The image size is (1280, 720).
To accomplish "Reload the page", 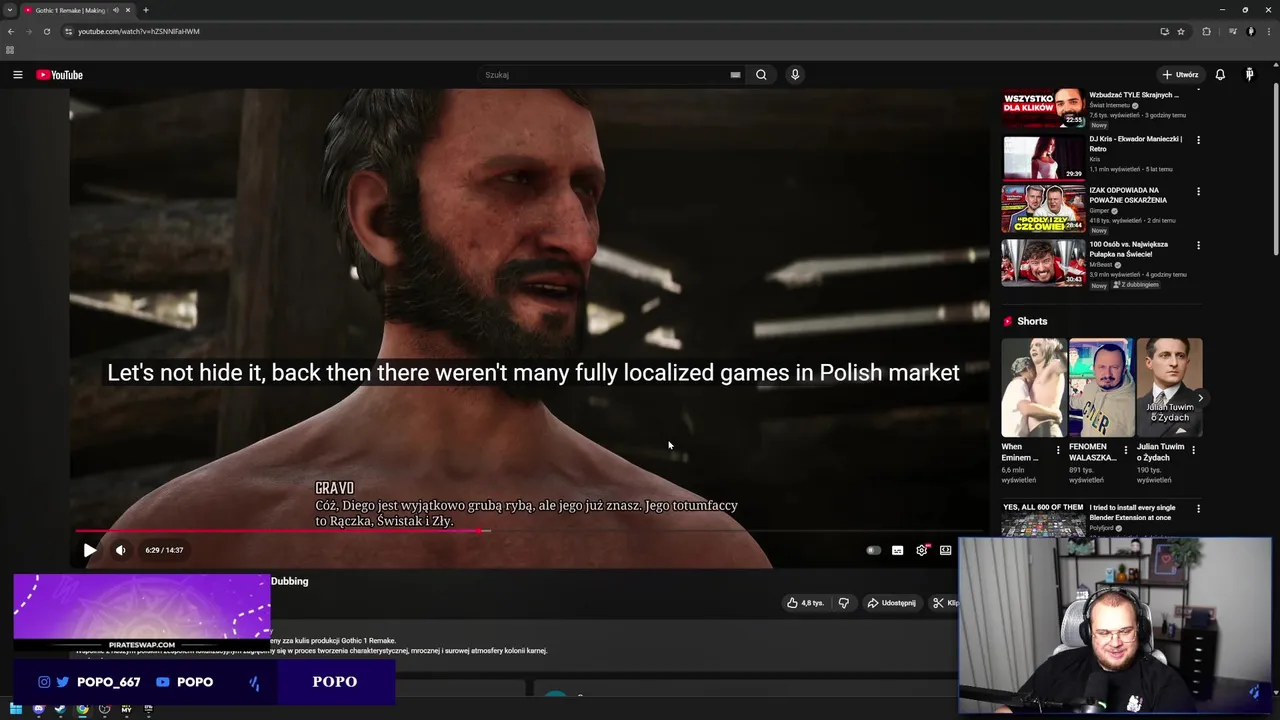I will [x=47, y=31].
